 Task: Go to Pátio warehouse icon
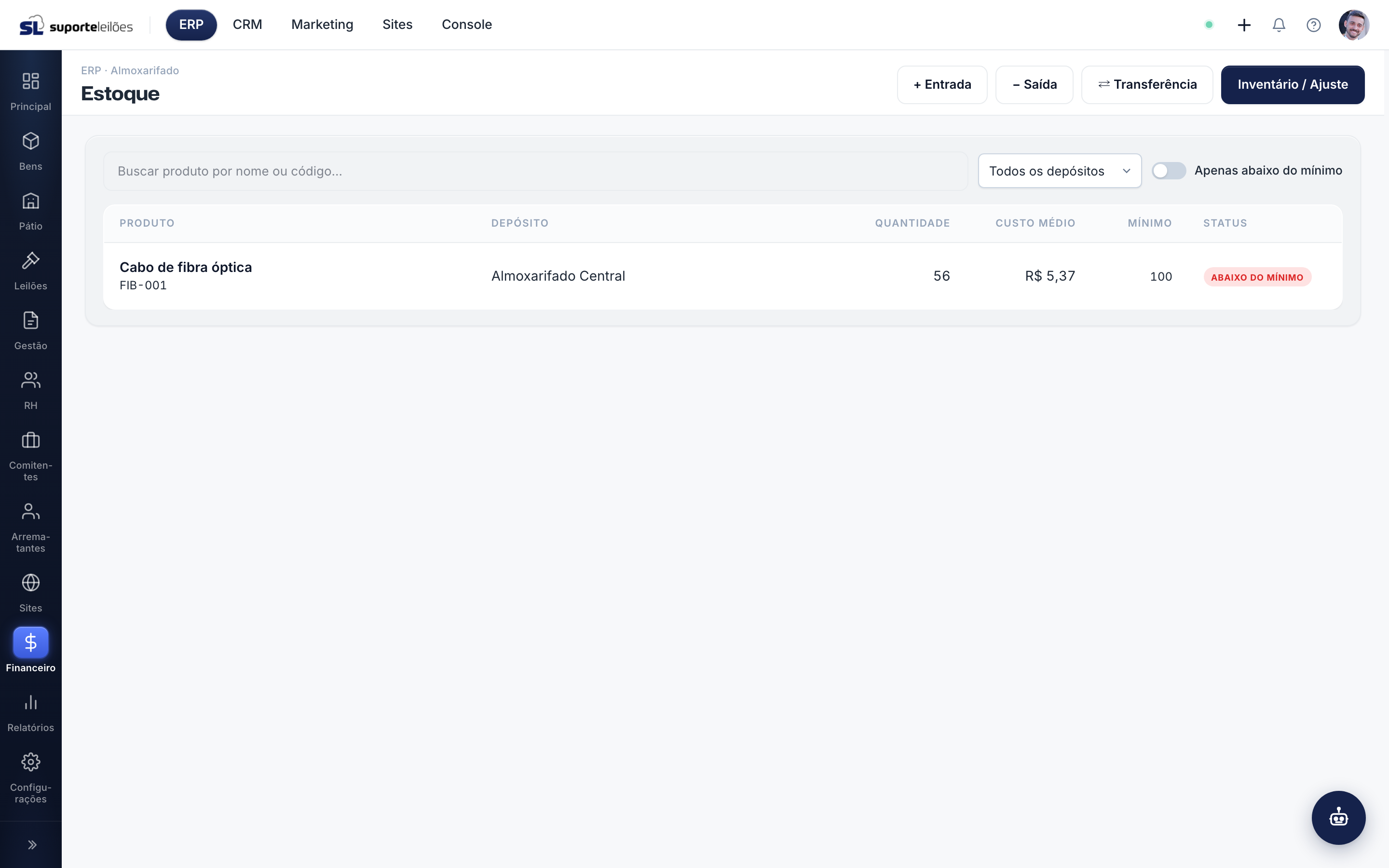[x=30, y=200]
